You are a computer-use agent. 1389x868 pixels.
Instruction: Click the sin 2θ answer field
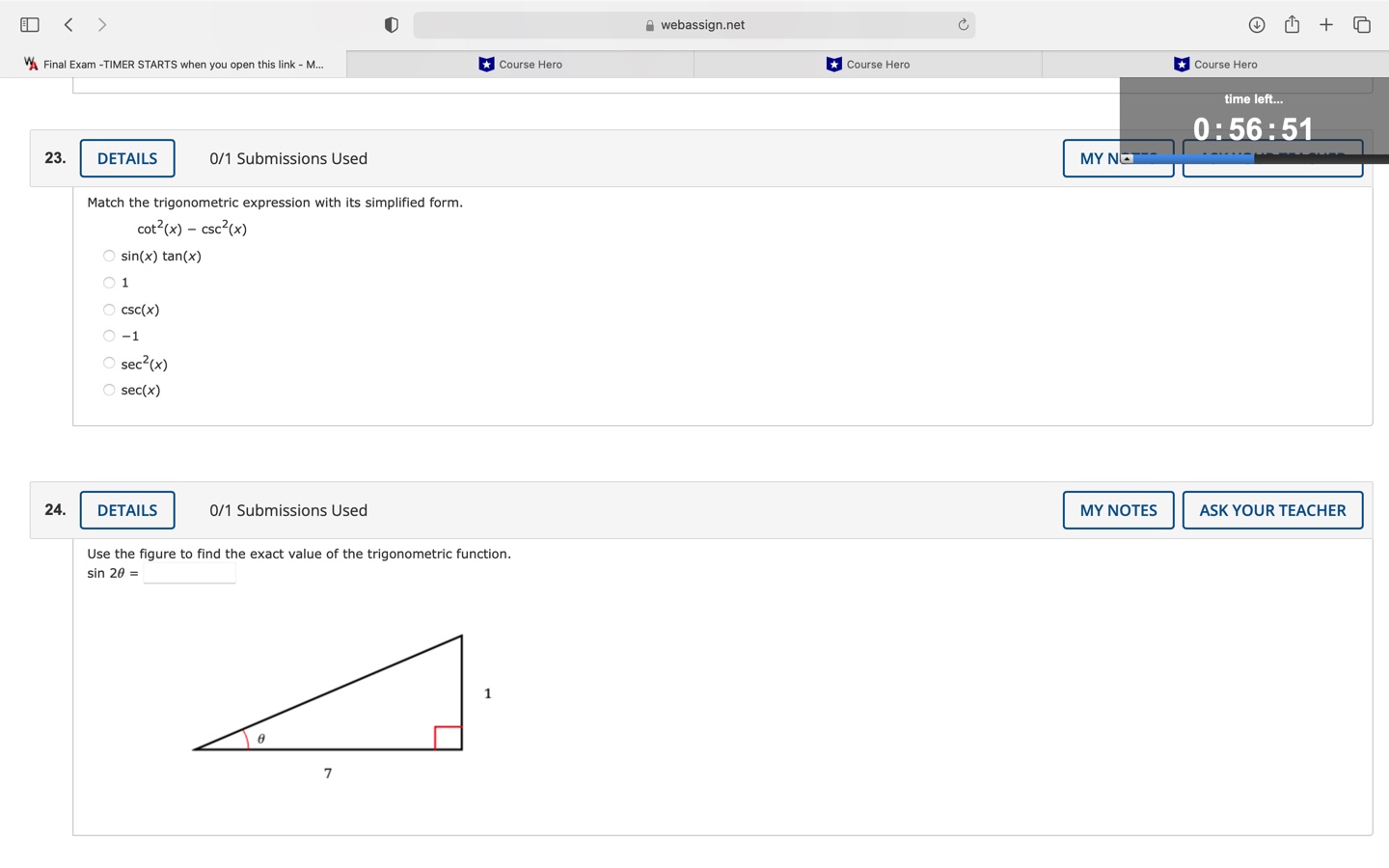coord(189,573)
